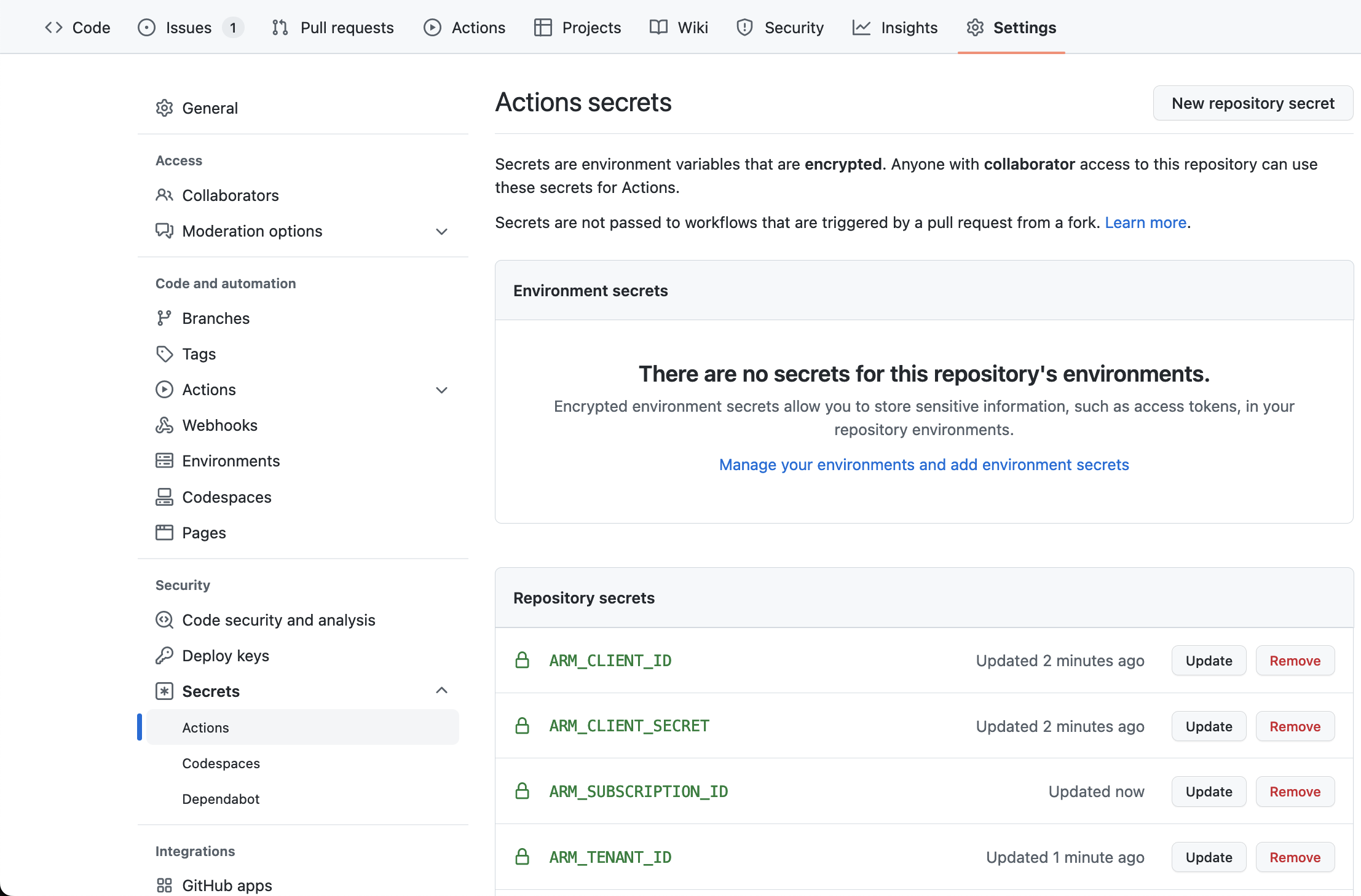Image resolution: width=1361 pixels, height=896 pixels.
Task: Click Remove button for ARM_TENANT_ID
Action: [1295, 857]
